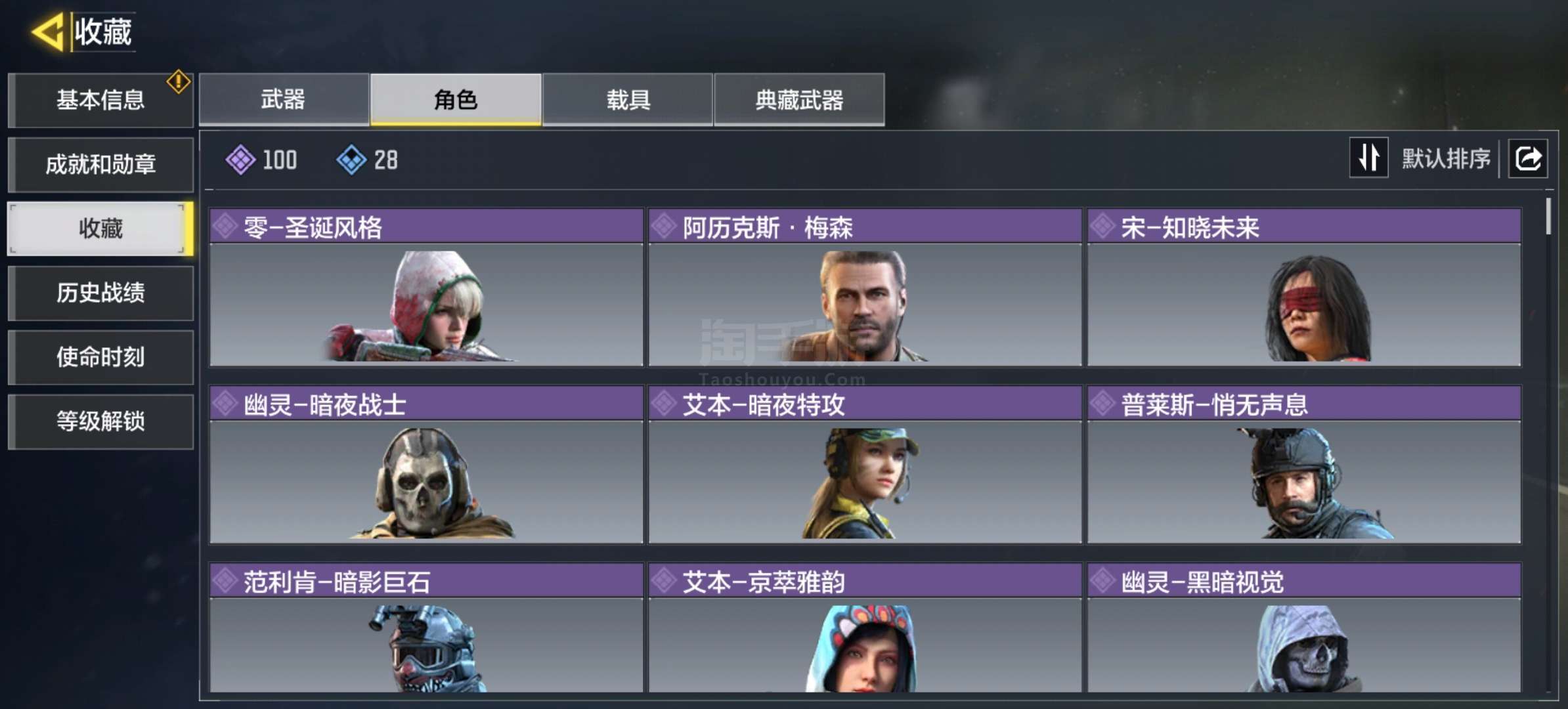Select the 角色 tab

click(456, 99)
